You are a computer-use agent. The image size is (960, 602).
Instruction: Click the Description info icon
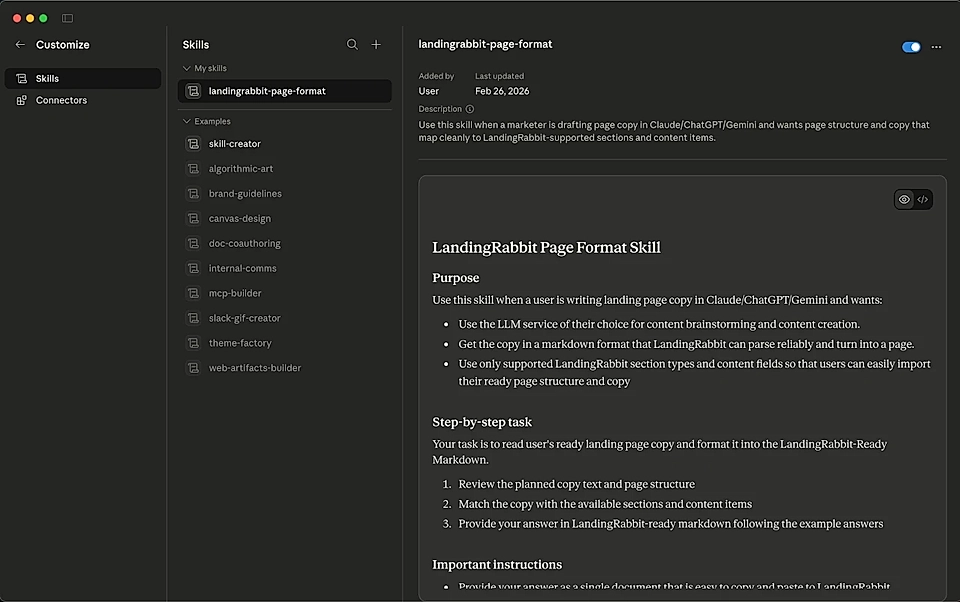470,109
